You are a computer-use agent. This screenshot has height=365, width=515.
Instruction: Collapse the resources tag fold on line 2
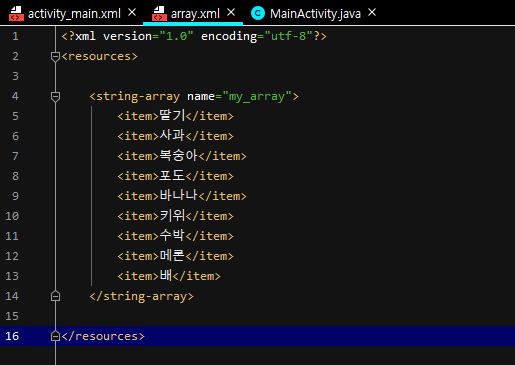[55, 56]
